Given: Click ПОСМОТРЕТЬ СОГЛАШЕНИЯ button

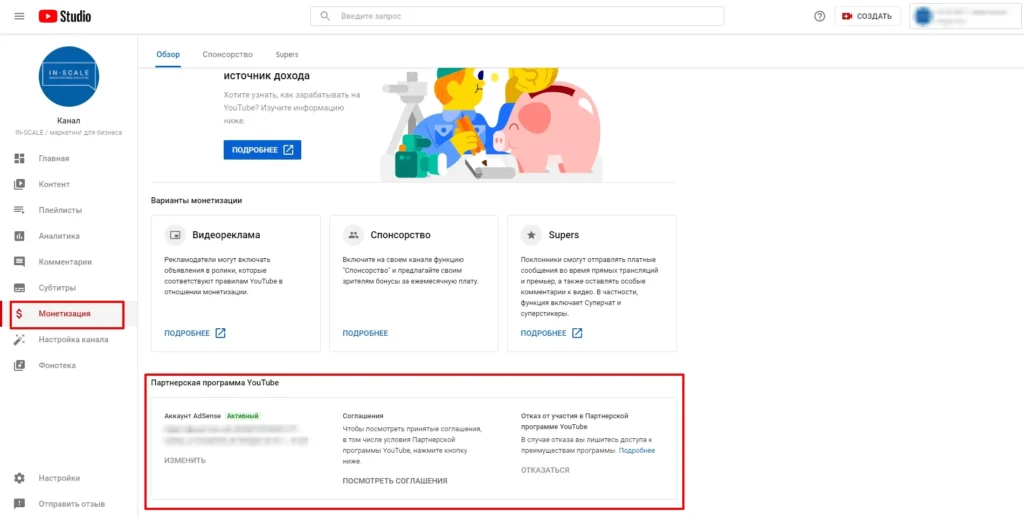Looking at the screenshot, I should 395,481.
